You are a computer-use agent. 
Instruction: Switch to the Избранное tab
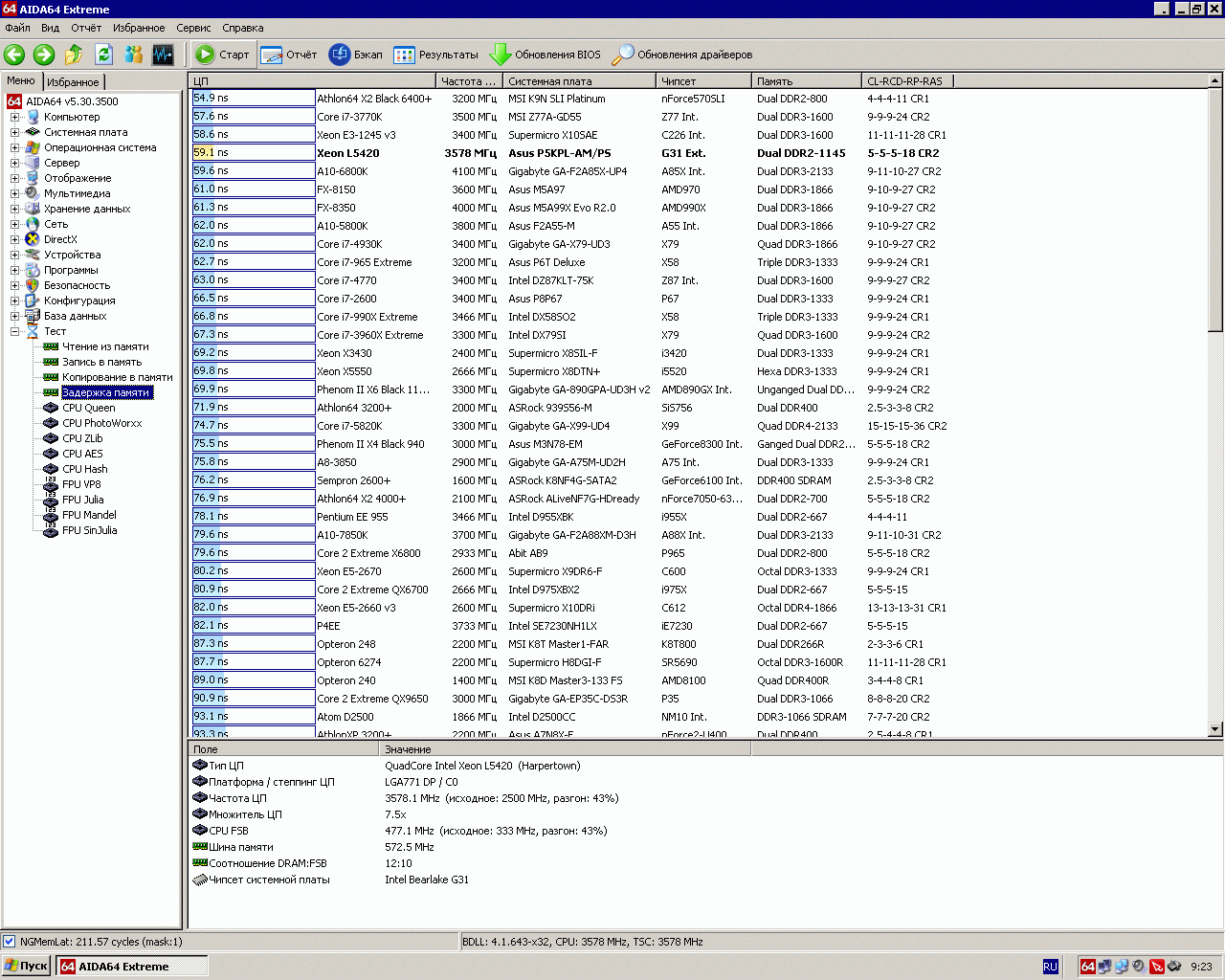(x=73, y=82)
